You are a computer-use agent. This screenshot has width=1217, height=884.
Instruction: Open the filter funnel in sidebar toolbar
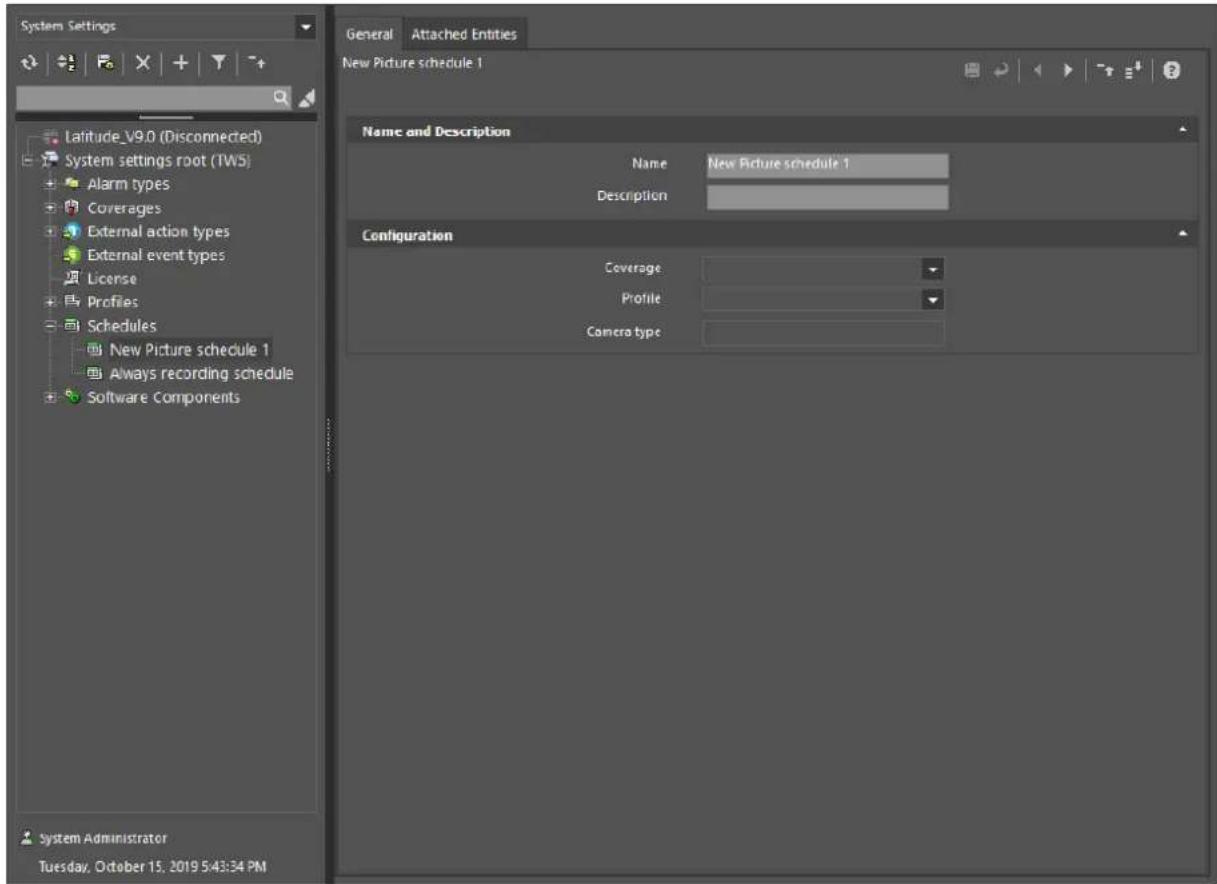(216, 62)
